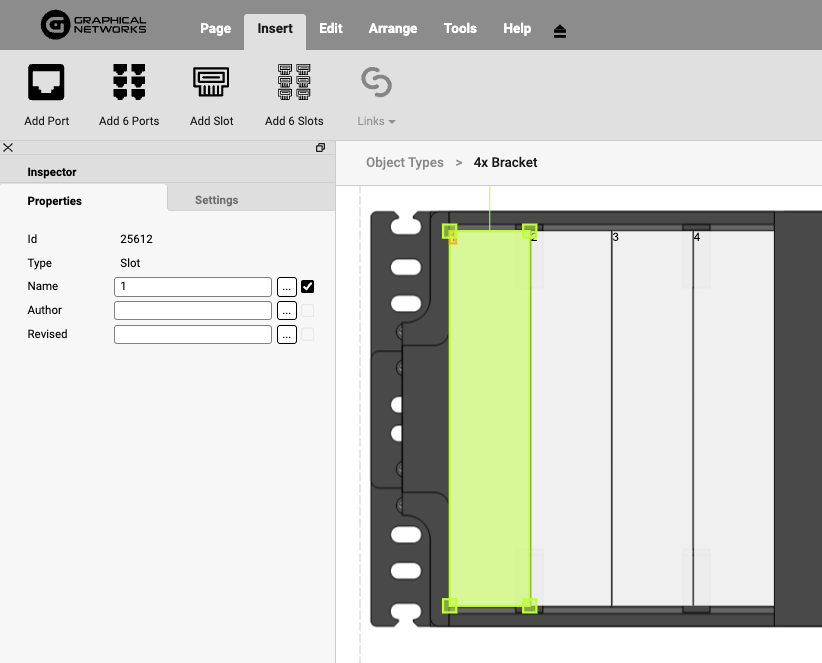The width and height of the screenshot is (822, 663).
Task: Undock the Inspector panel using float icon
Action: coord(321,148)
